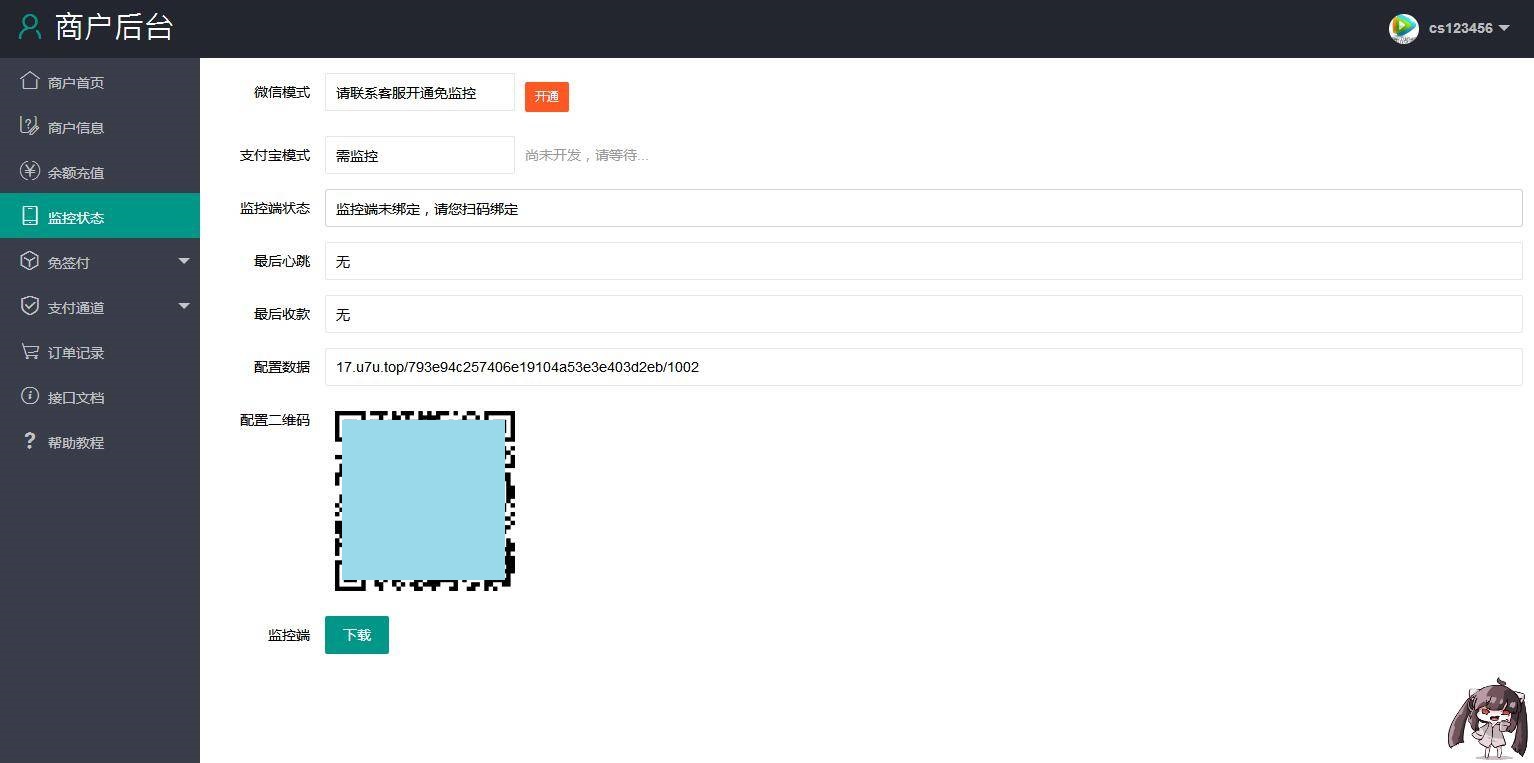Expand the 支付通道 submenu arrow
The height and width of the screenshot is (763, 1534).
pyautogui.click(x=184, y=306)
